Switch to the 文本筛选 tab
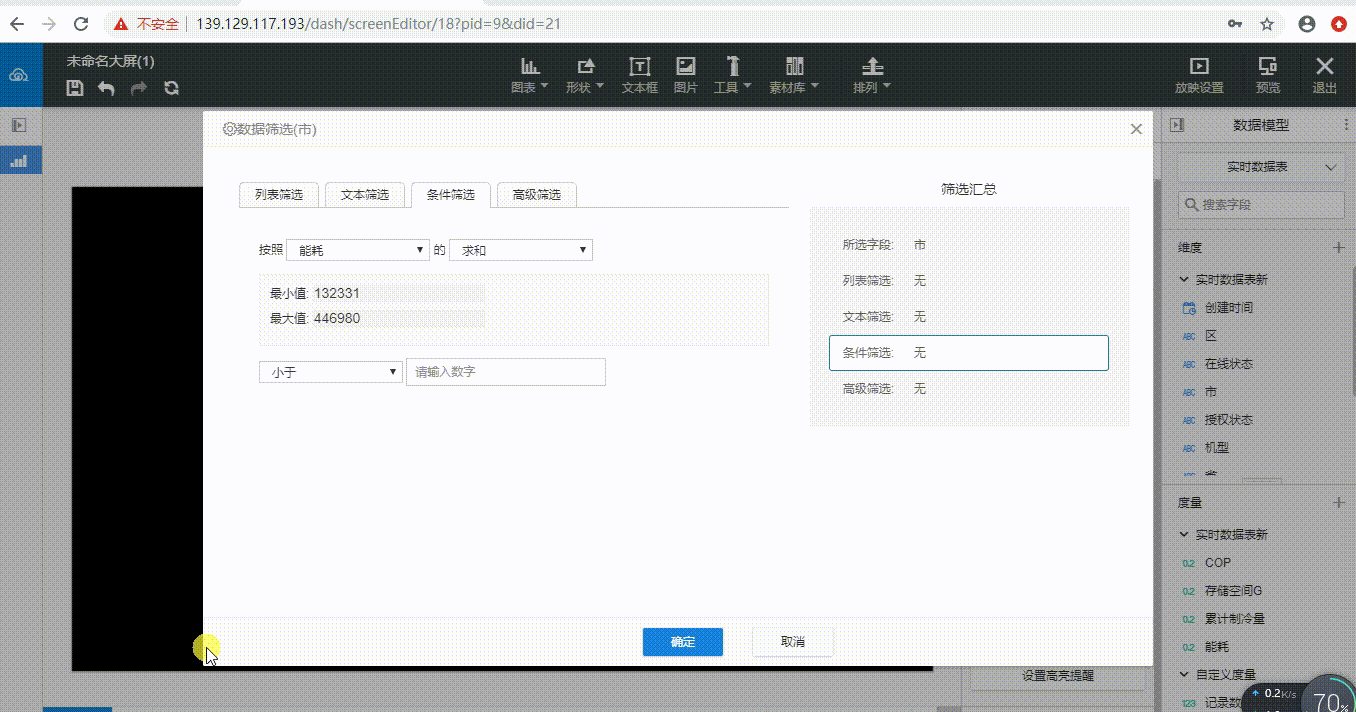 pyautogui.click(x=365, y=195)
